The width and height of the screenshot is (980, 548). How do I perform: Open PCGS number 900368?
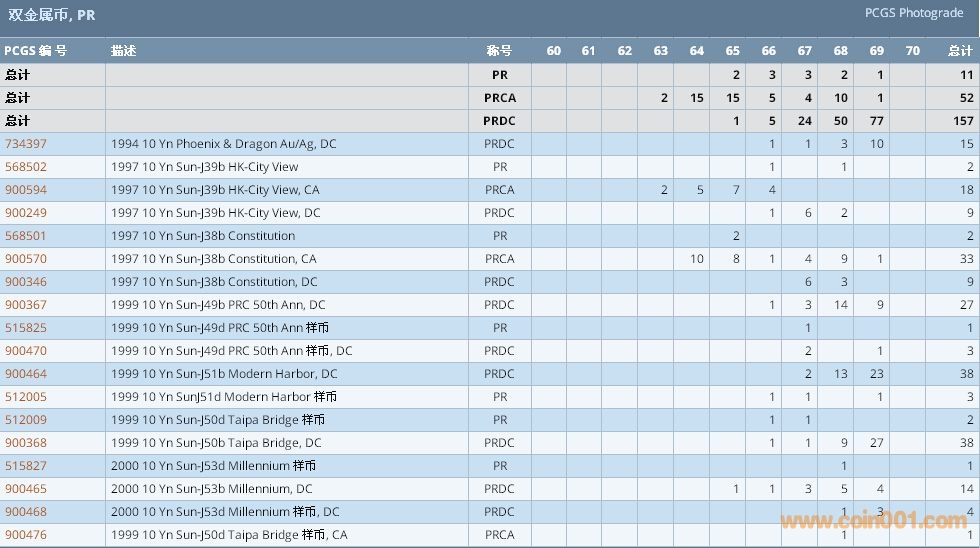point(26,443)
